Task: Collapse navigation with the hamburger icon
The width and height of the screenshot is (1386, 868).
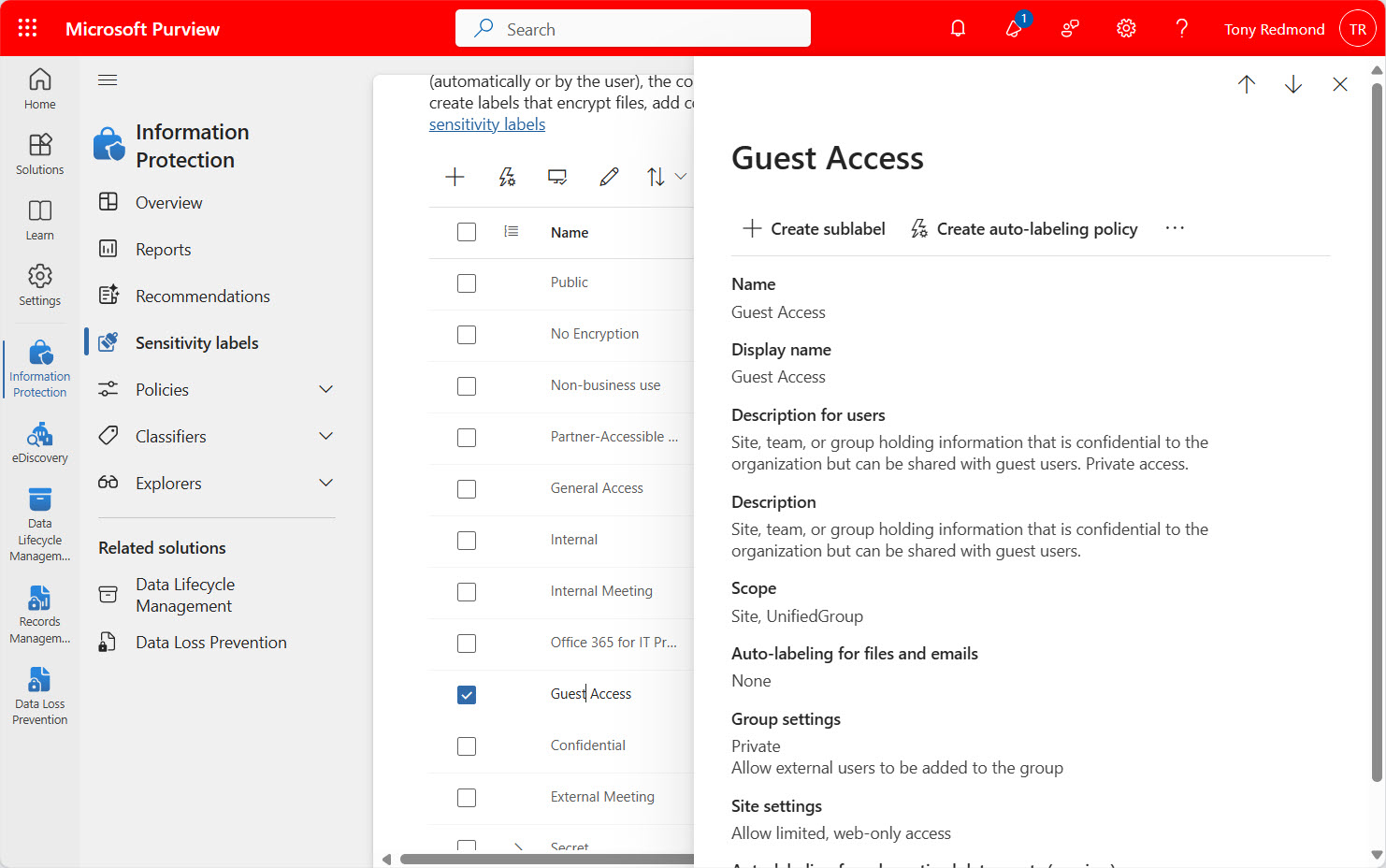Action: (x=108, y=80)
